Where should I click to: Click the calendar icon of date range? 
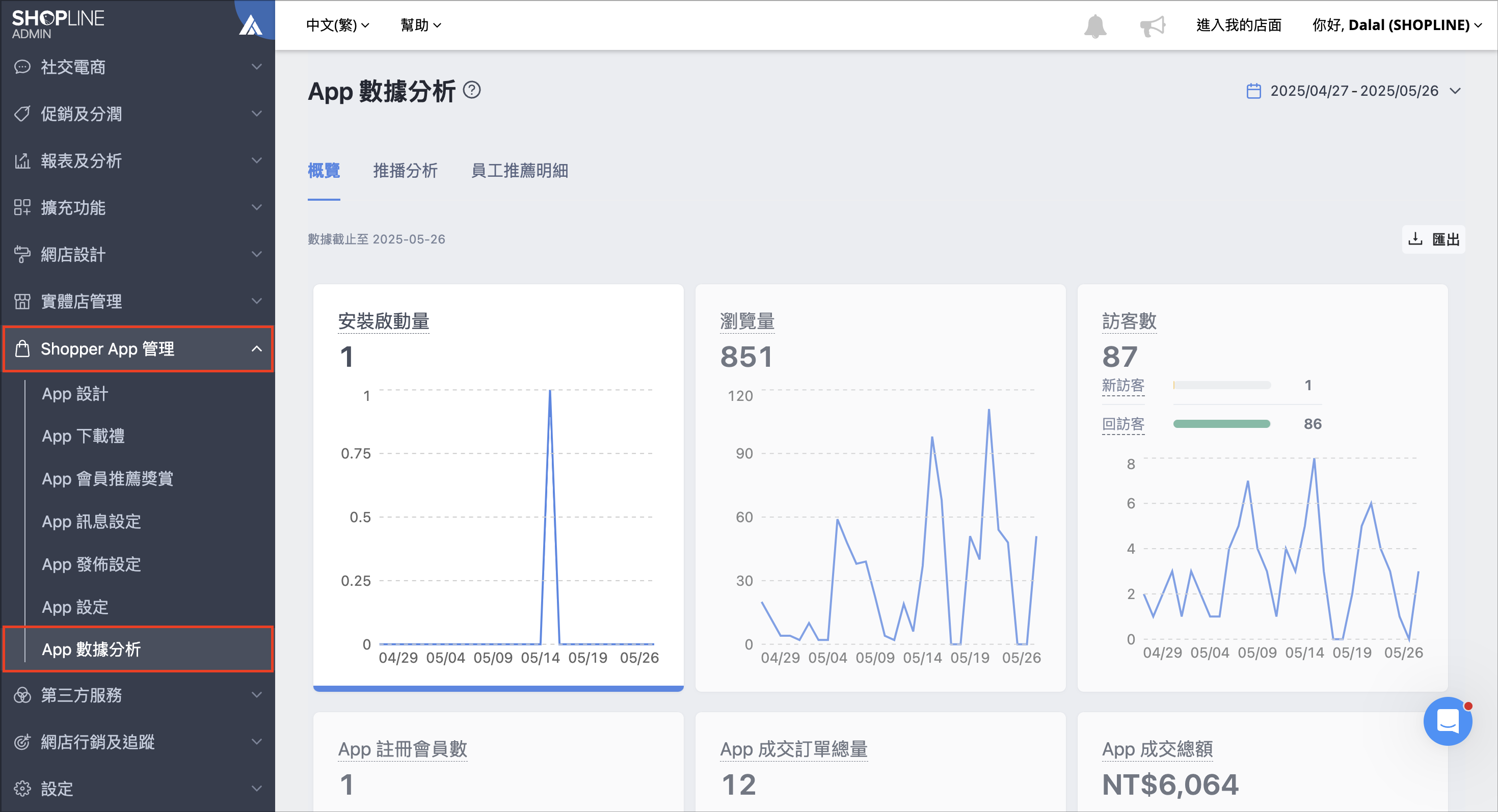pyautogui.click(x=1254, y=91)
